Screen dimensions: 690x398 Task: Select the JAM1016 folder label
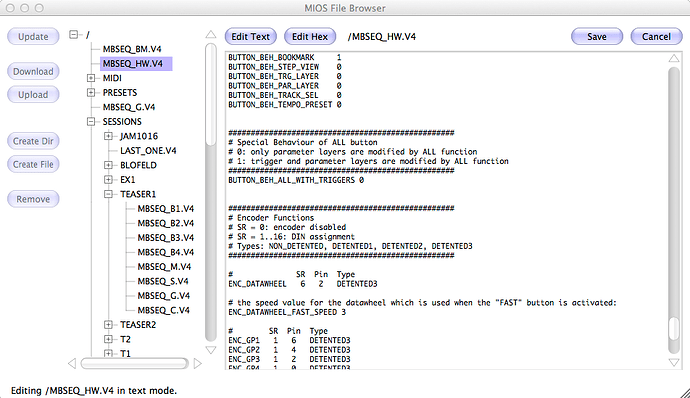point(139,136)
